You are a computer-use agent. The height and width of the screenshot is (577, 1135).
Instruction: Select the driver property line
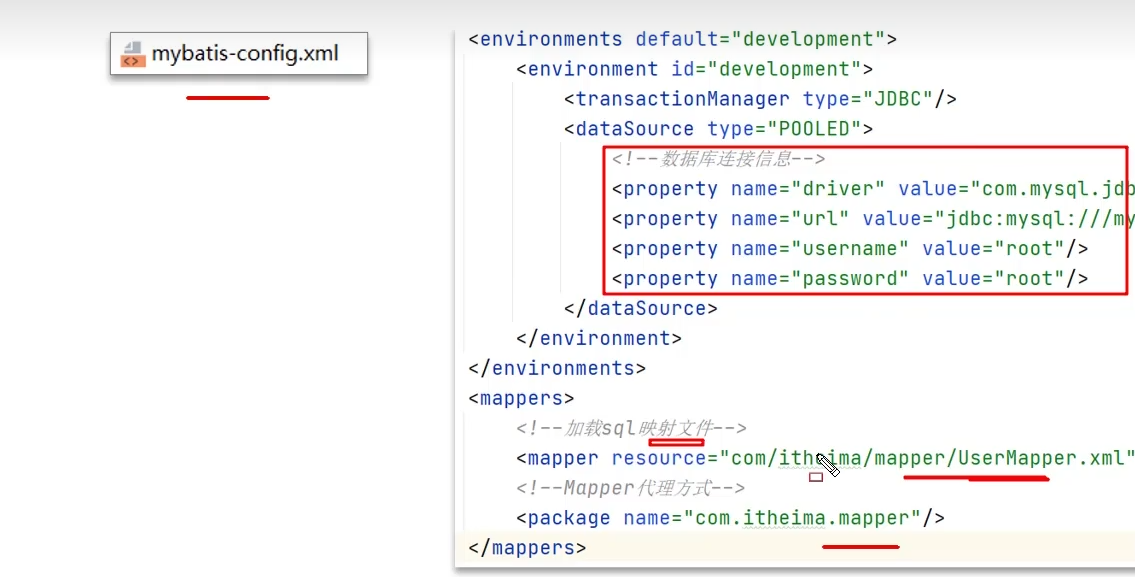pos(860,189)
